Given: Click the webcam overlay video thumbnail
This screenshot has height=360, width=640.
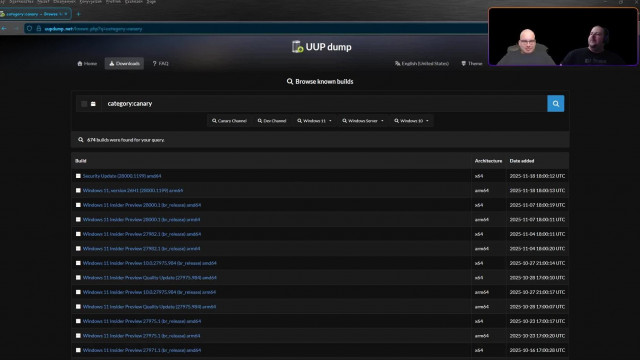Looking at the screenshot, I should click(563, 37).
